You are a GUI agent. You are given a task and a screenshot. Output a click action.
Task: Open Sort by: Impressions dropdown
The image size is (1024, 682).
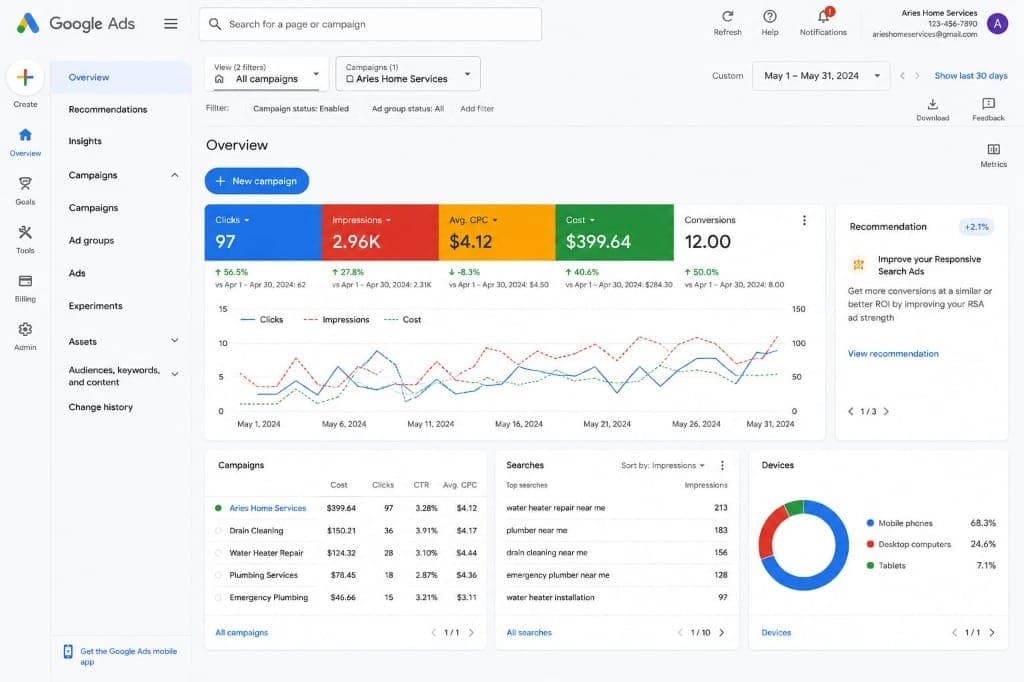point(663,466)
